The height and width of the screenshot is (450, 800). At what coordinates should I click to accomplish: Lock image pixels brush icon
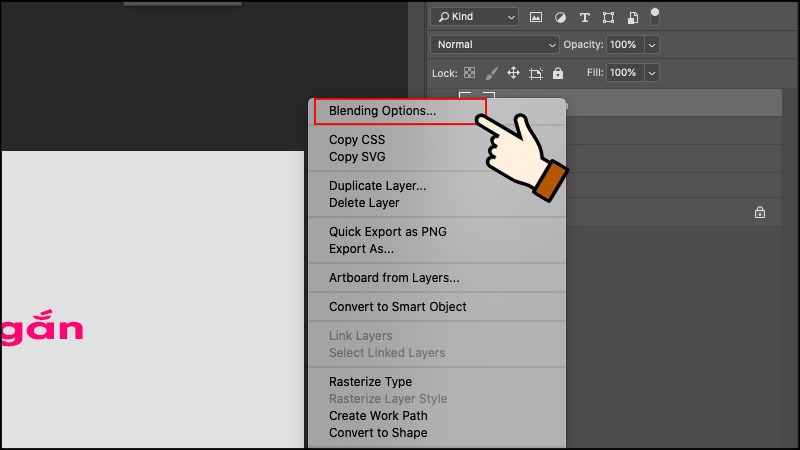(x=491, y=73)
